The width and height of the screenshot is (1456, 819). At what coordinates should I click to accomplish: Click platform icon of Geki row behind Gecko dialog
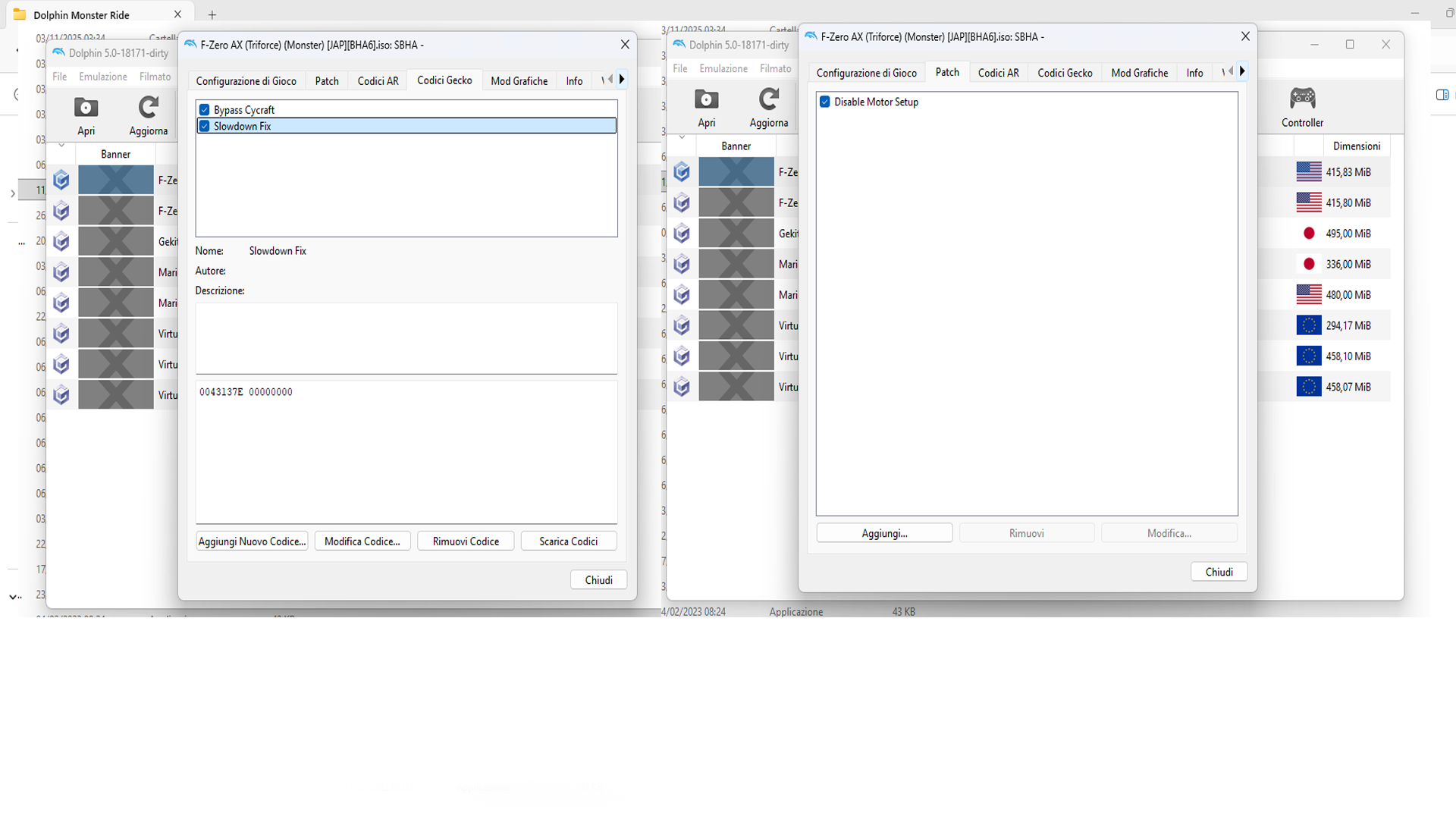point(61,241)
